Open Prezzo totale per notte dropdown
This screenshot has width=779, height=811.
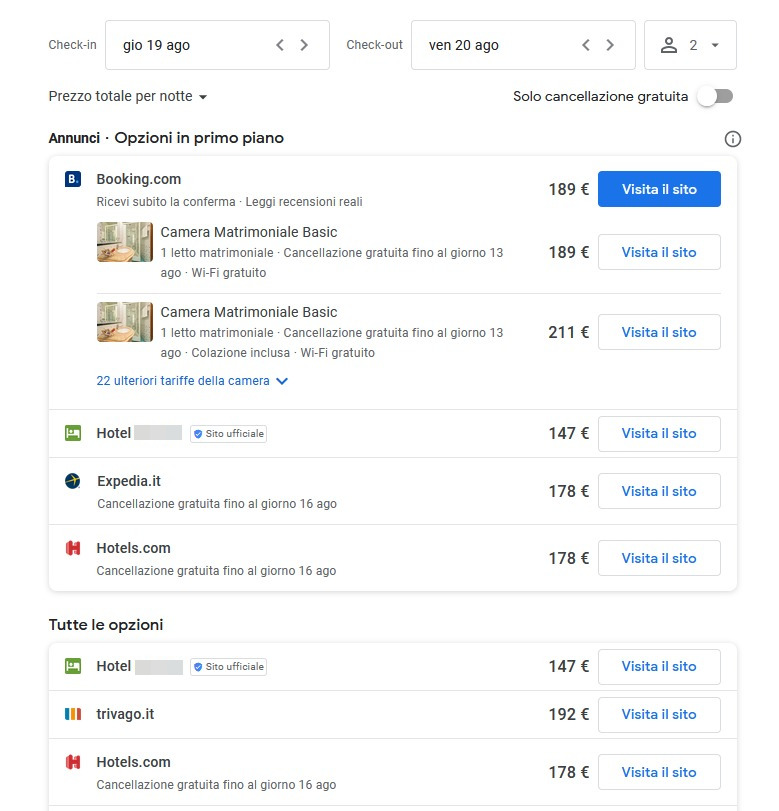[127, 96]
